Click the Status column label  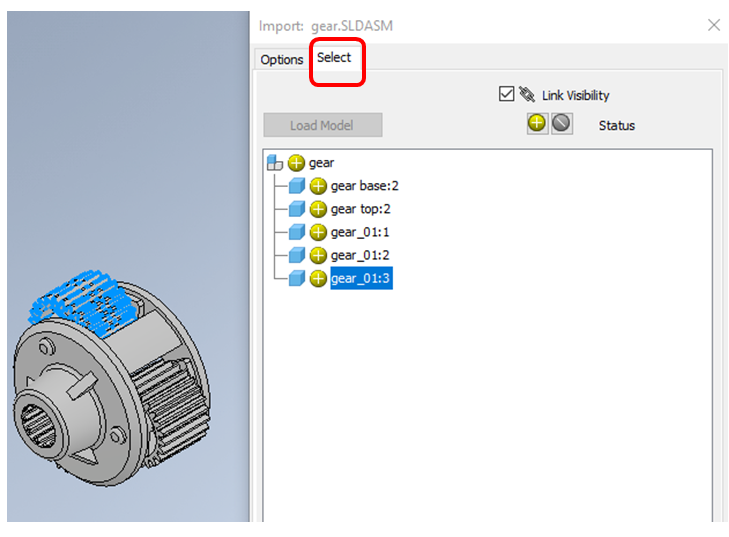click(x=616, y=126)
